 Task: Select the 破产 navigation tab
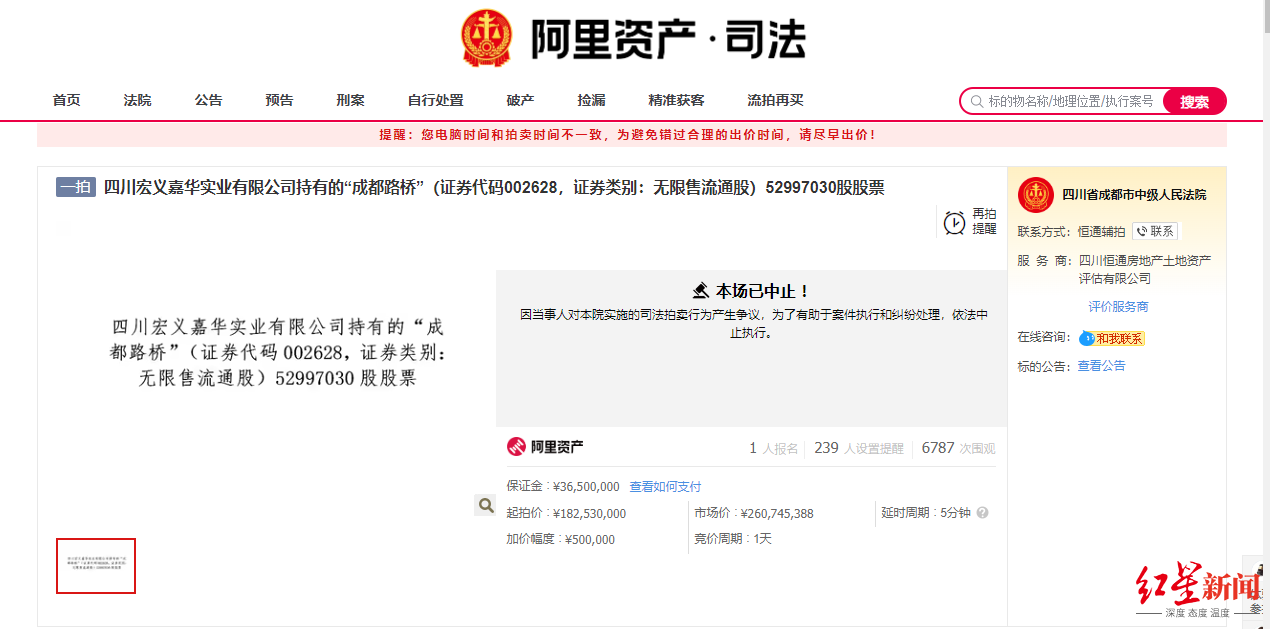[520, 100]
